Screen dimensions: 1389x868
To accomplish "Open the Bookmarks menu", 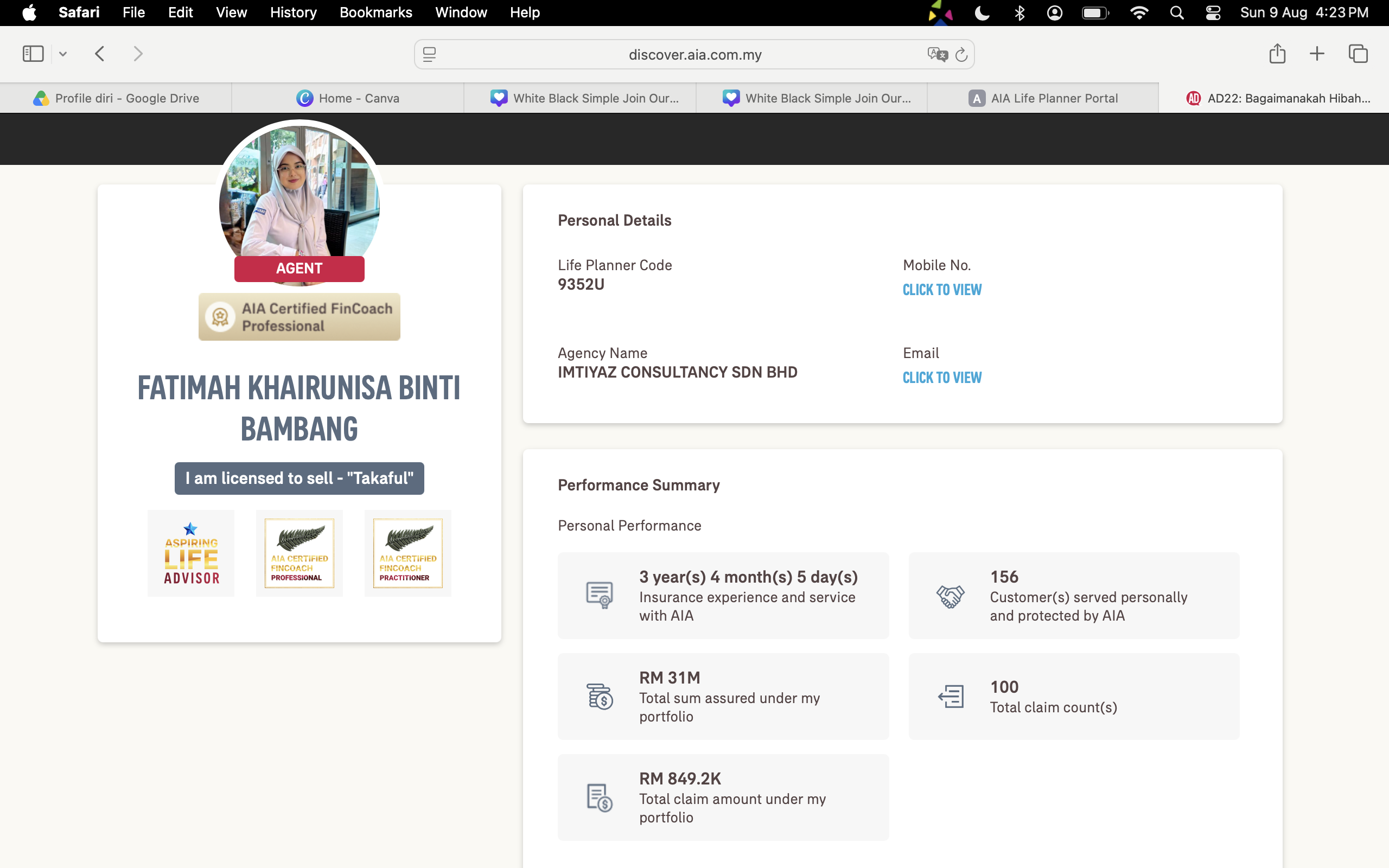I will coord(376,12).
